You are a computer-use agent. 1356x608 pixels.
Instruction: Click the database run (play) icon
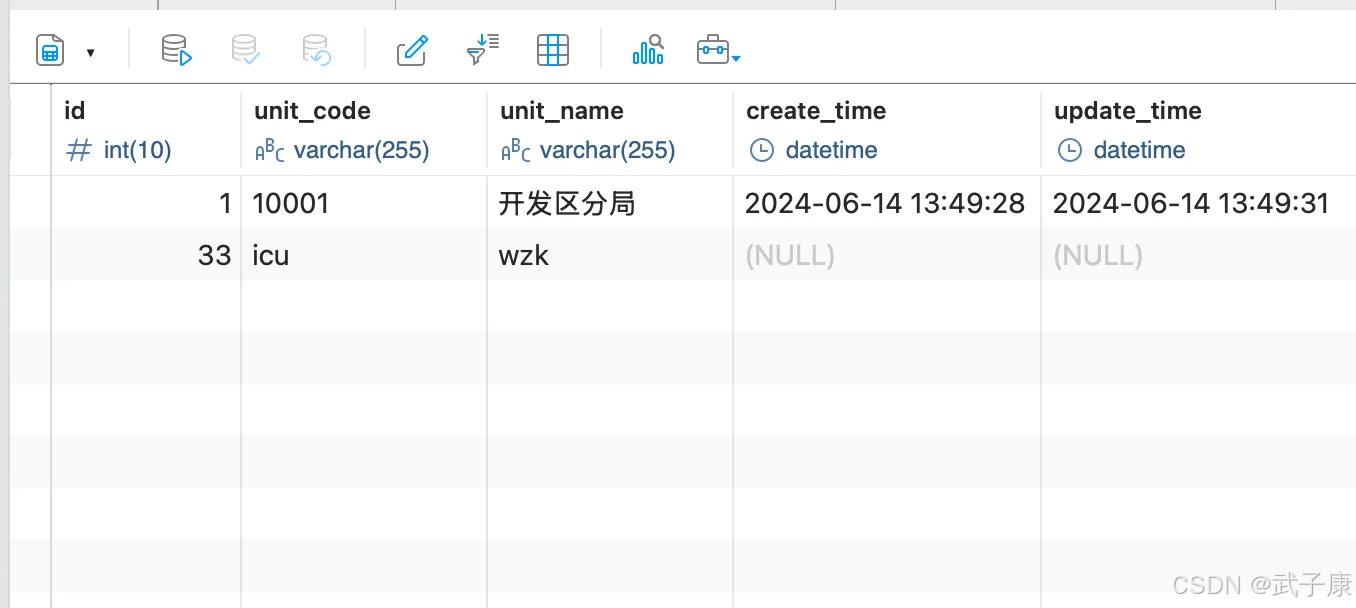point(176,50)
